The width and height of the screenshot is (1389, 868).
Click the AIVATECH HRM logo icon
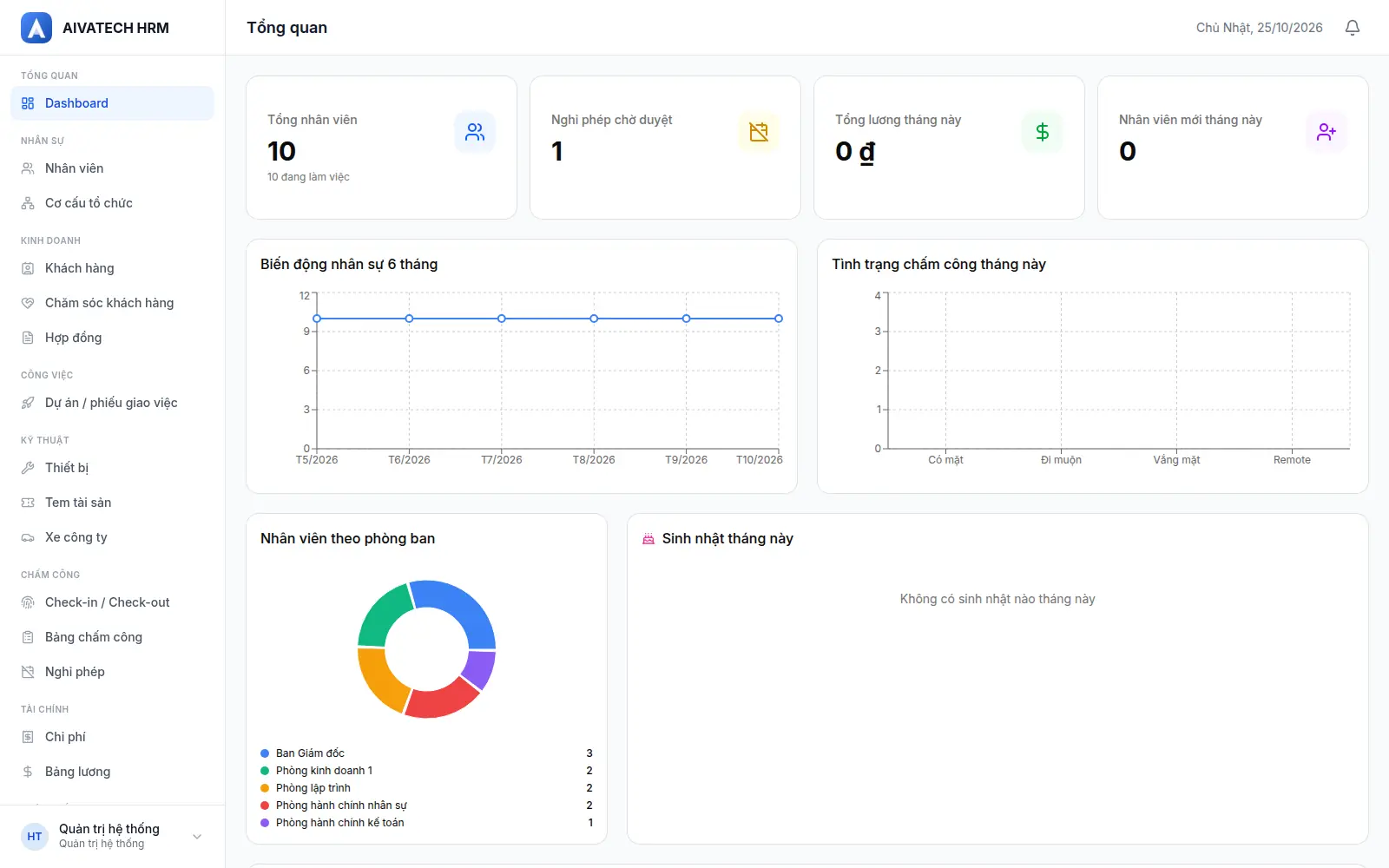[x=36, y=28]
